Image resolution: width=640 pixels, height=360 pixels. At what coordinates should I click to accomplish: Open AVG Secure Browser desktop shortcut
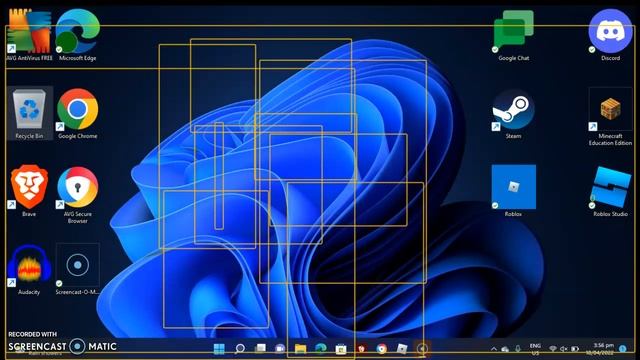click(x=78, y=195)
